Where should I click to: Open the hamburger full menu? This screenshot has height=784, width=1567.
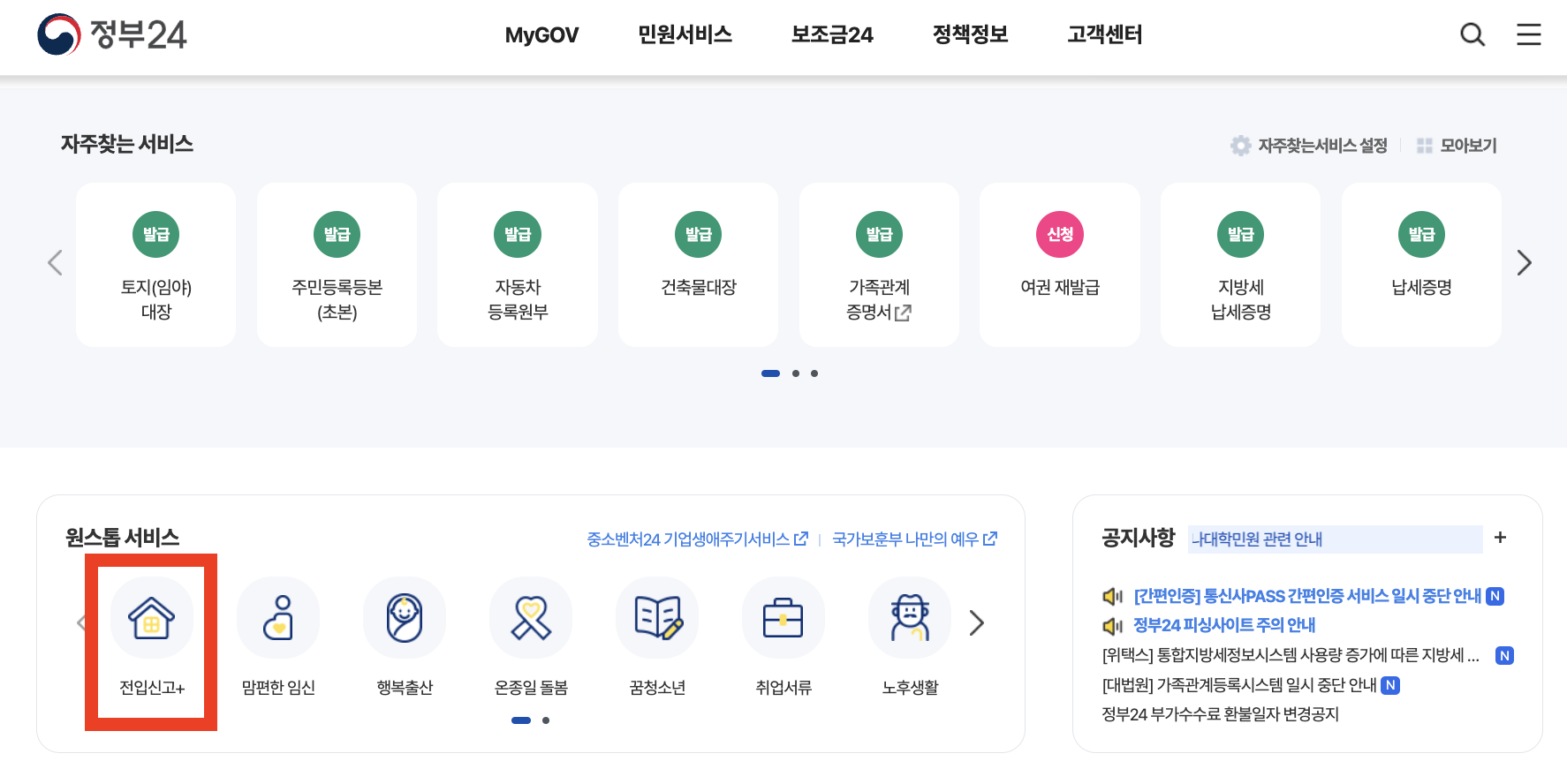coord(1529,34)
